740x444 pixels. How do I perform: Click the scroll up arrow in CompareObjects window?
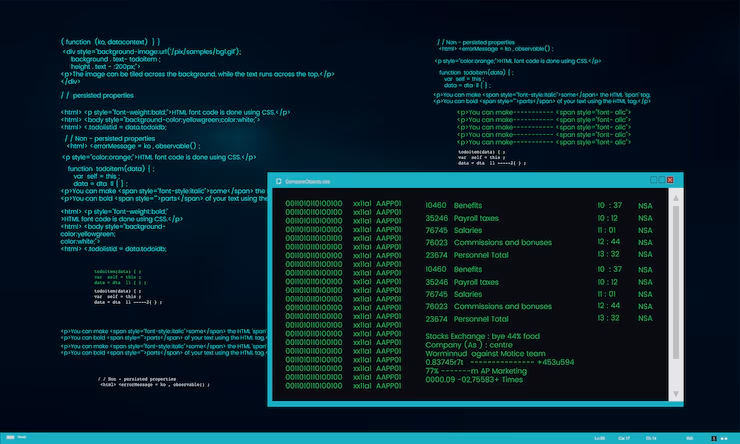[676, 198]
